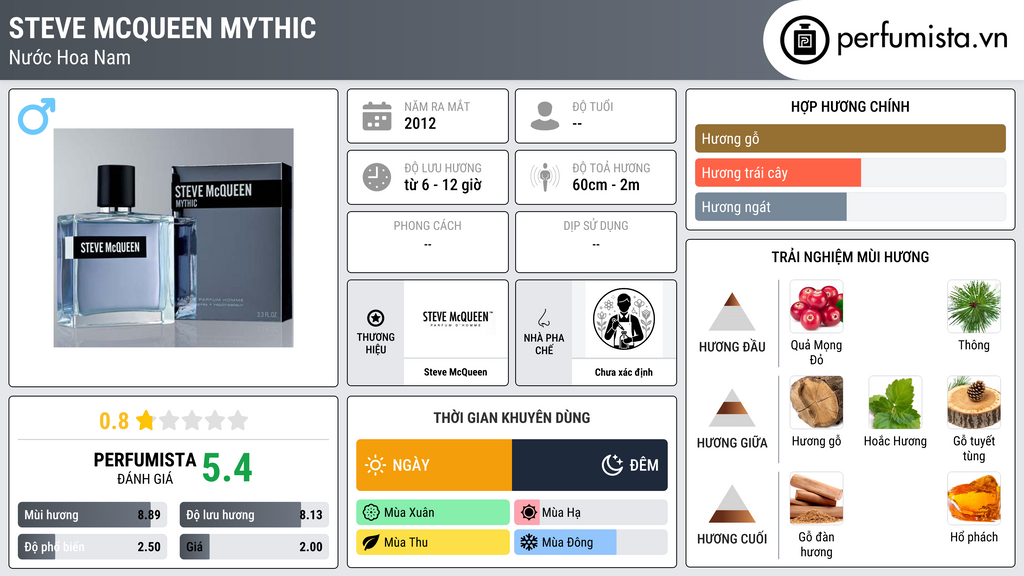1024x576 pixels.
Task: Click the clock icon beside Độ lưu hương
Action: click(x=377, y=177)
